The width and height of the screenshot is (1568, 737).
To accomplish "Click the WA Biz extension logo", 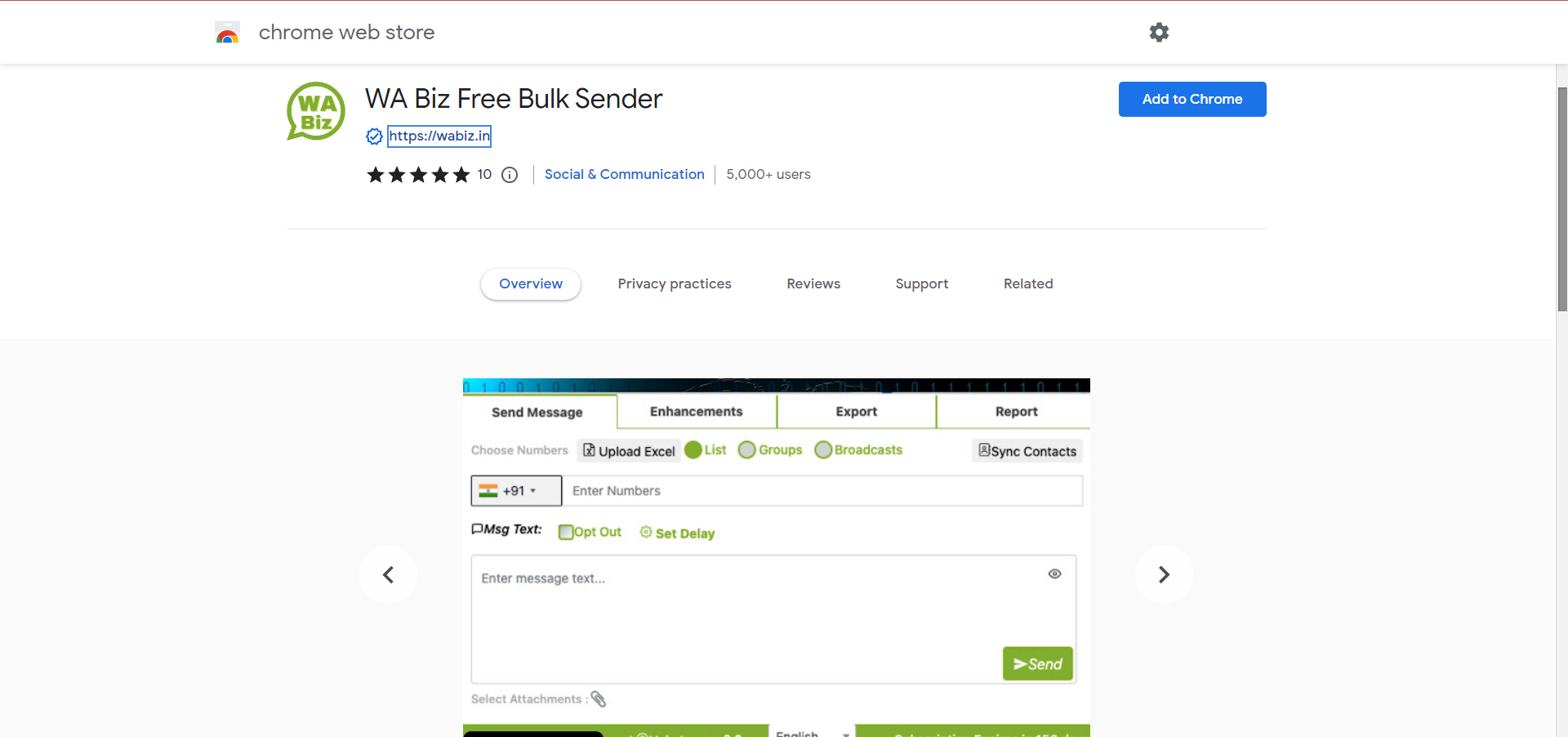I will pos(316,111).
